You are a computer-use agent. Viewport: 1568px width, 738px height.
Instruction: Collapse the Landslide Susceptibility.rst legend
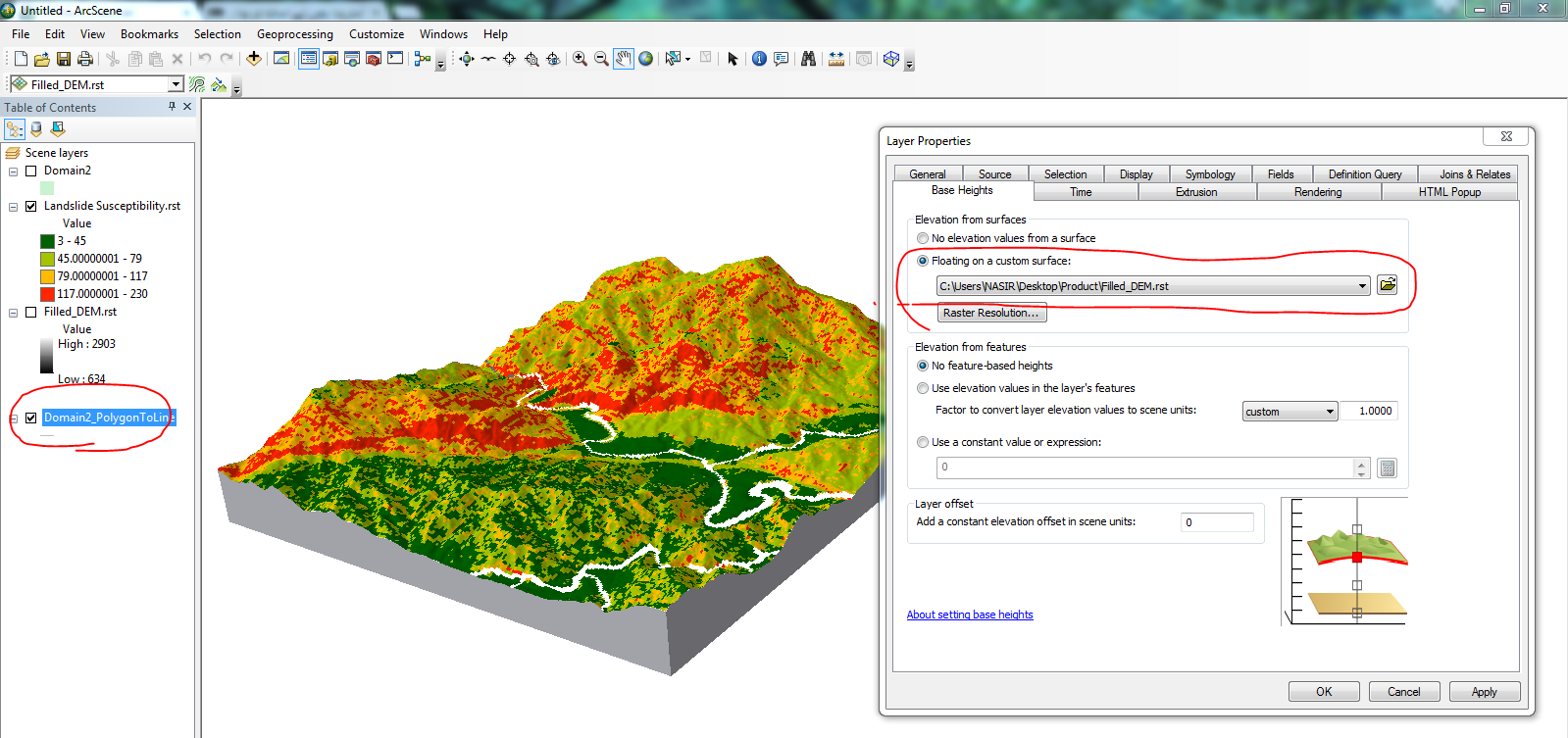tap(14, 207)
